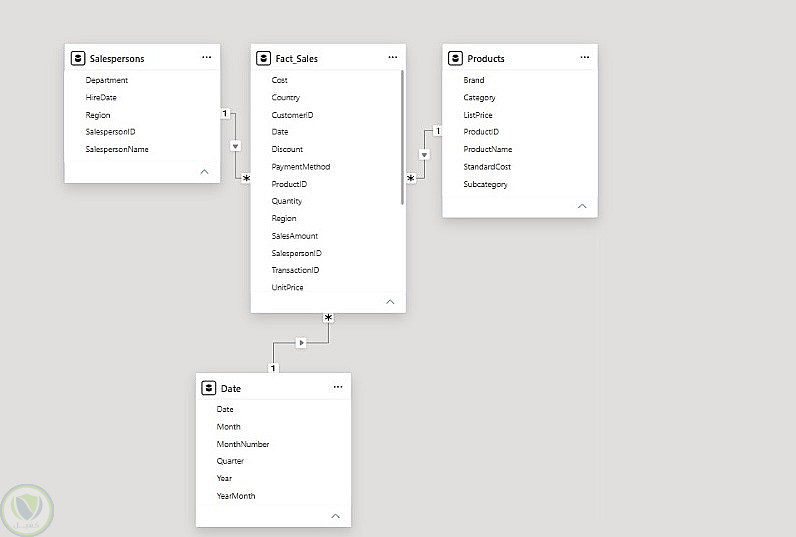This screenshot has width=796, height=537.
Task: Select the SalespersonID field in Salespersons
Action: coord(110,132)
